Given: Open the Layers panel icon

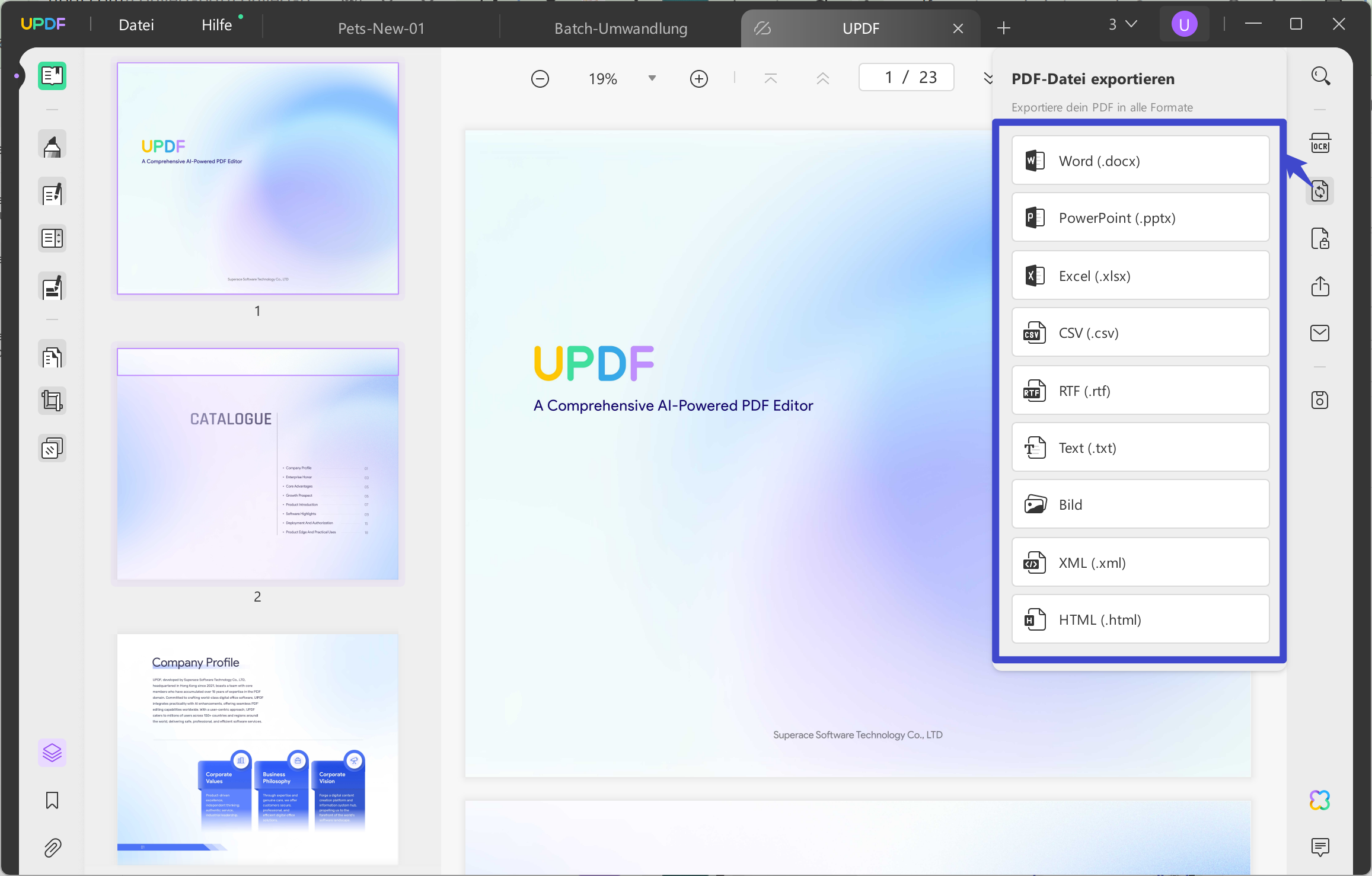Looking at the screenshot, I should [52, 753].
